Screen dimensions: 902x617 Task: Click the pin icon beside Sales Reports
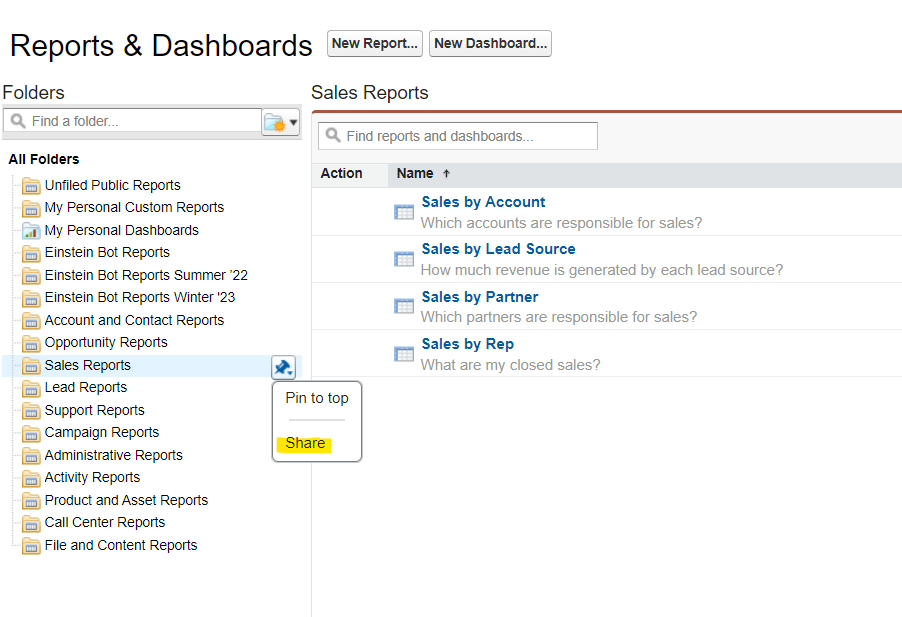pyautogui.click(x=284, y=367)
